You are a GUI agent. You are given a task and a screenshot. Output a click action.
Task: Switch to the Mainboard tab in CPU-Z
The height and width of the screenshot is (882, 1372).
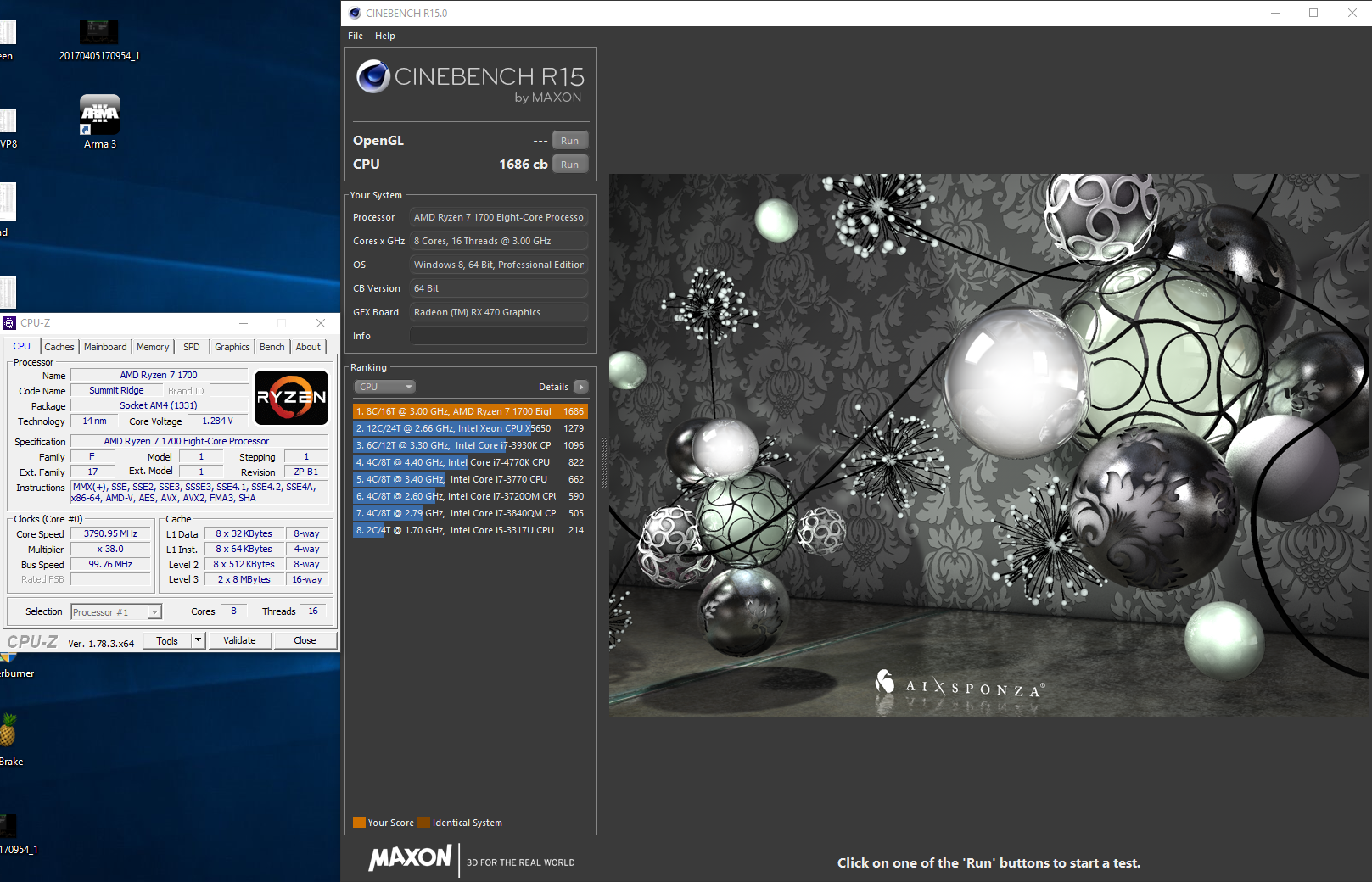[x=105, y=347]
